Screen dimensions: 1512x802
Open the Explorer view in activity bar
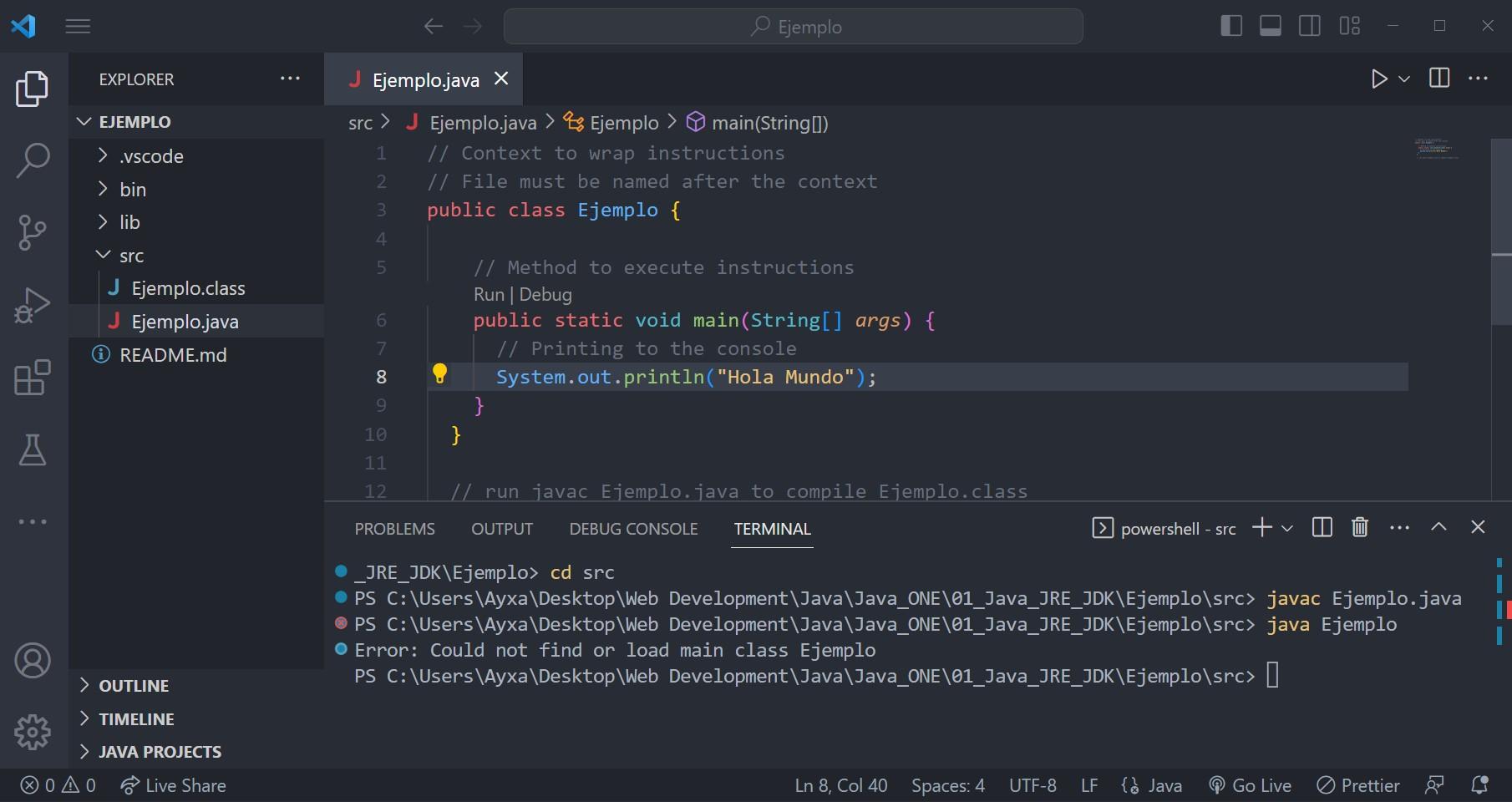coord(33,88)
